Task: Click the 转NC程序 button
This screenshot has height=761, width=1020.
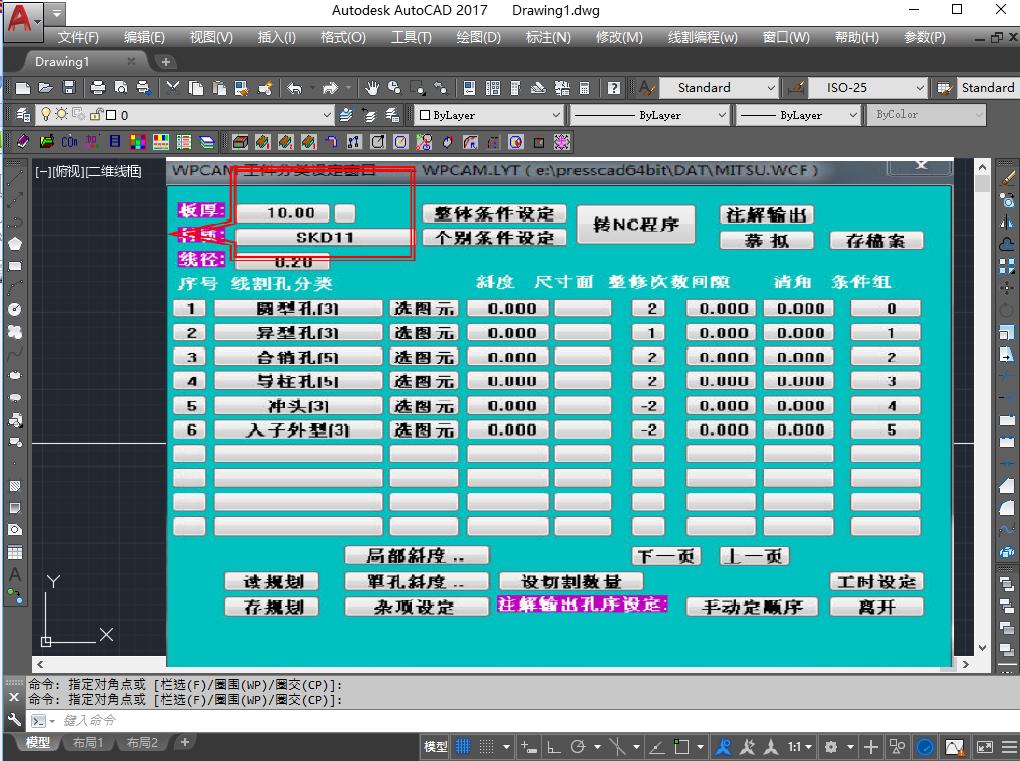Action: tap(636, 224)
